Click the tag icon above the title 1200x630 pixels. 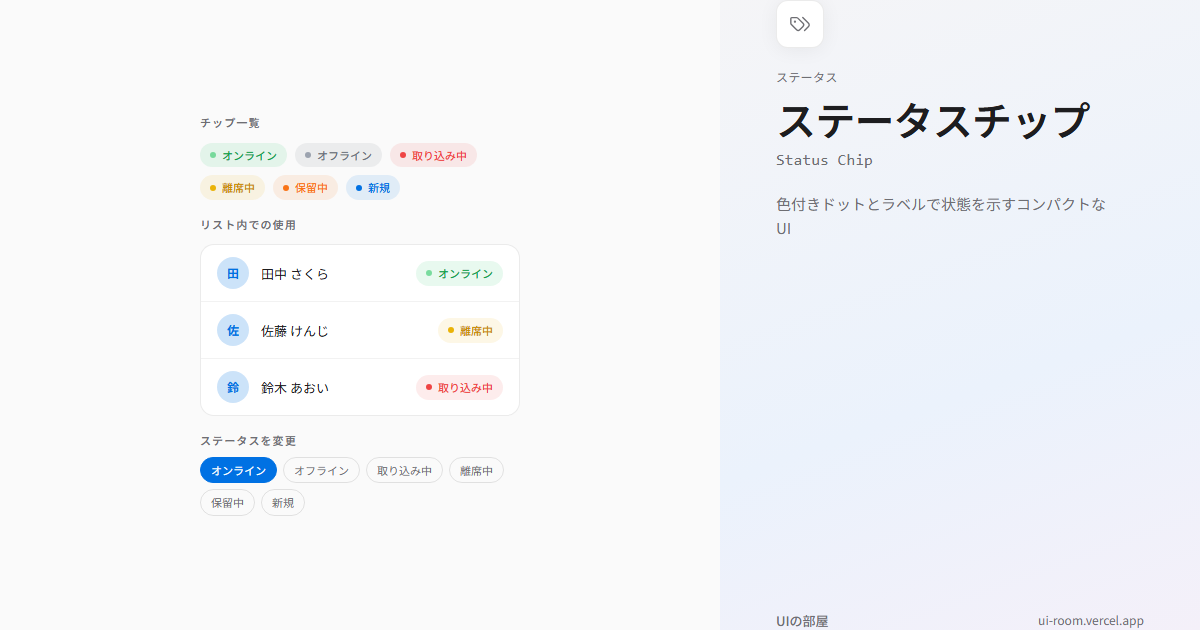point(800,24)
